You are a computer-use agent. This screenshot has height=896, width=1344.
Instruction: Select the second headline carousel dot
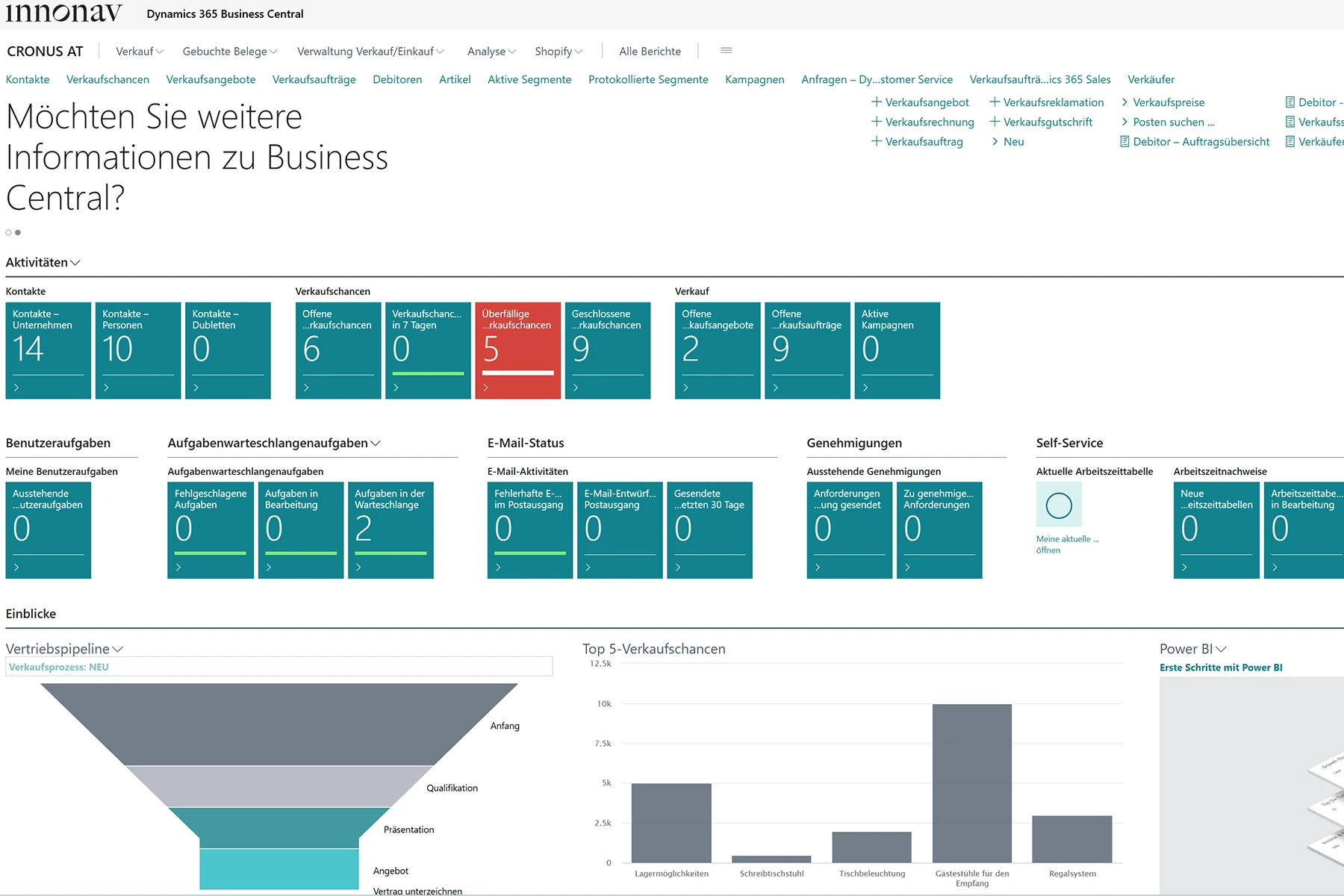pyautogui.click(x=18, y=233)
